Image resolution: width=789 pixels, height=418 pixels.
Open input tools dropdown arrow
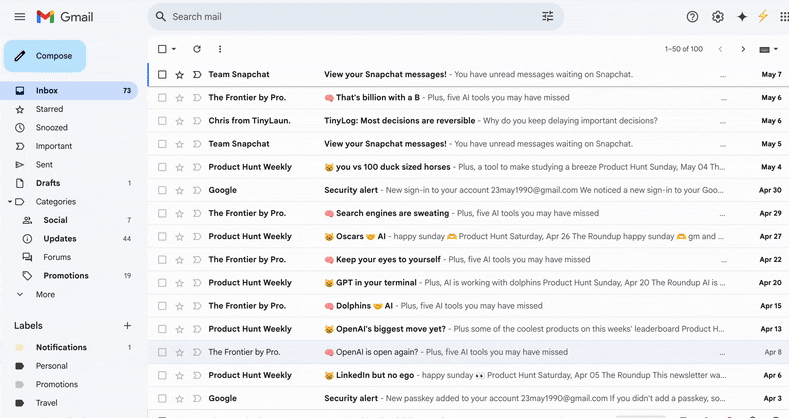tap(776, 49)
